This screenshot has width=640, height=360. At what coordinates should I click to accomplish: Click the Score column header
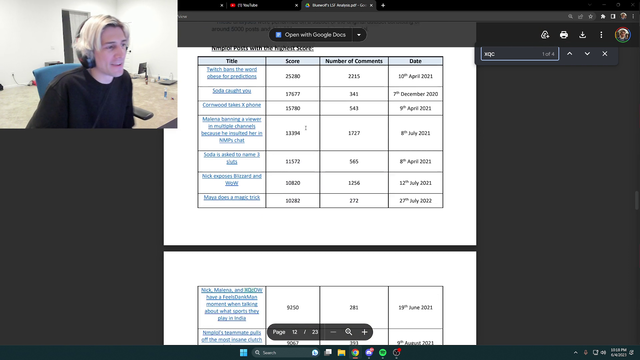tap(293, 61)
